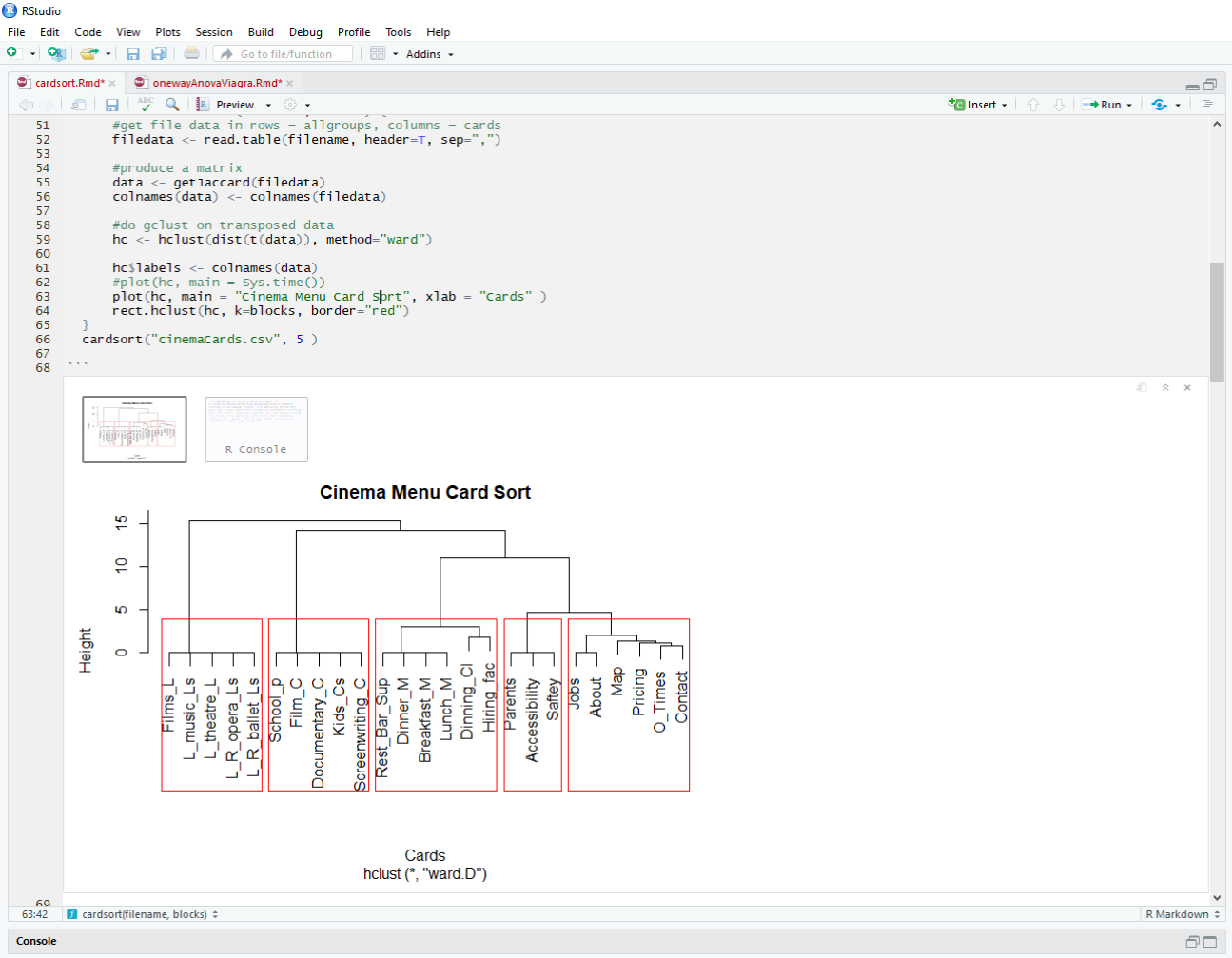
Task: Click the Print icon in main toolbar
Action: 191,53
